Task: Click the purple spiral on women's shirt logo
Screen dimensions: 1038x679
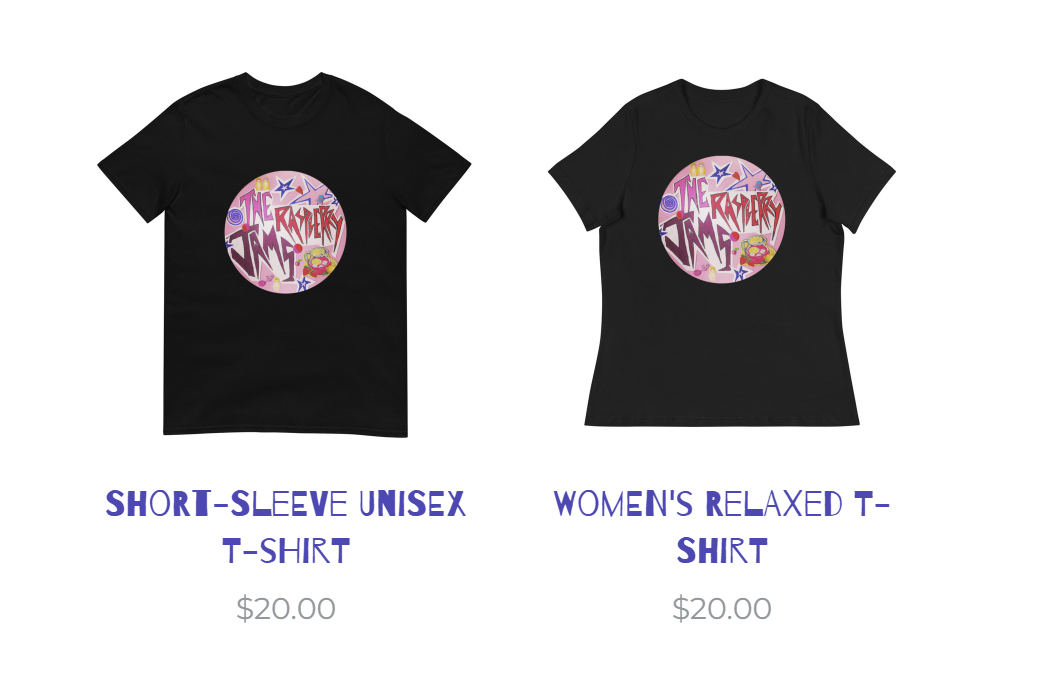Action: coord(669,203)
